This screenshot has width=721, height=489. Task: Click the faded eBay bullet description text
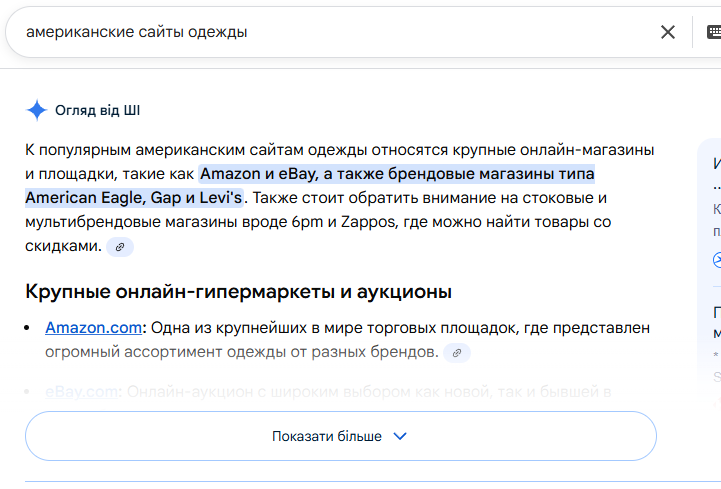[370, 391]
